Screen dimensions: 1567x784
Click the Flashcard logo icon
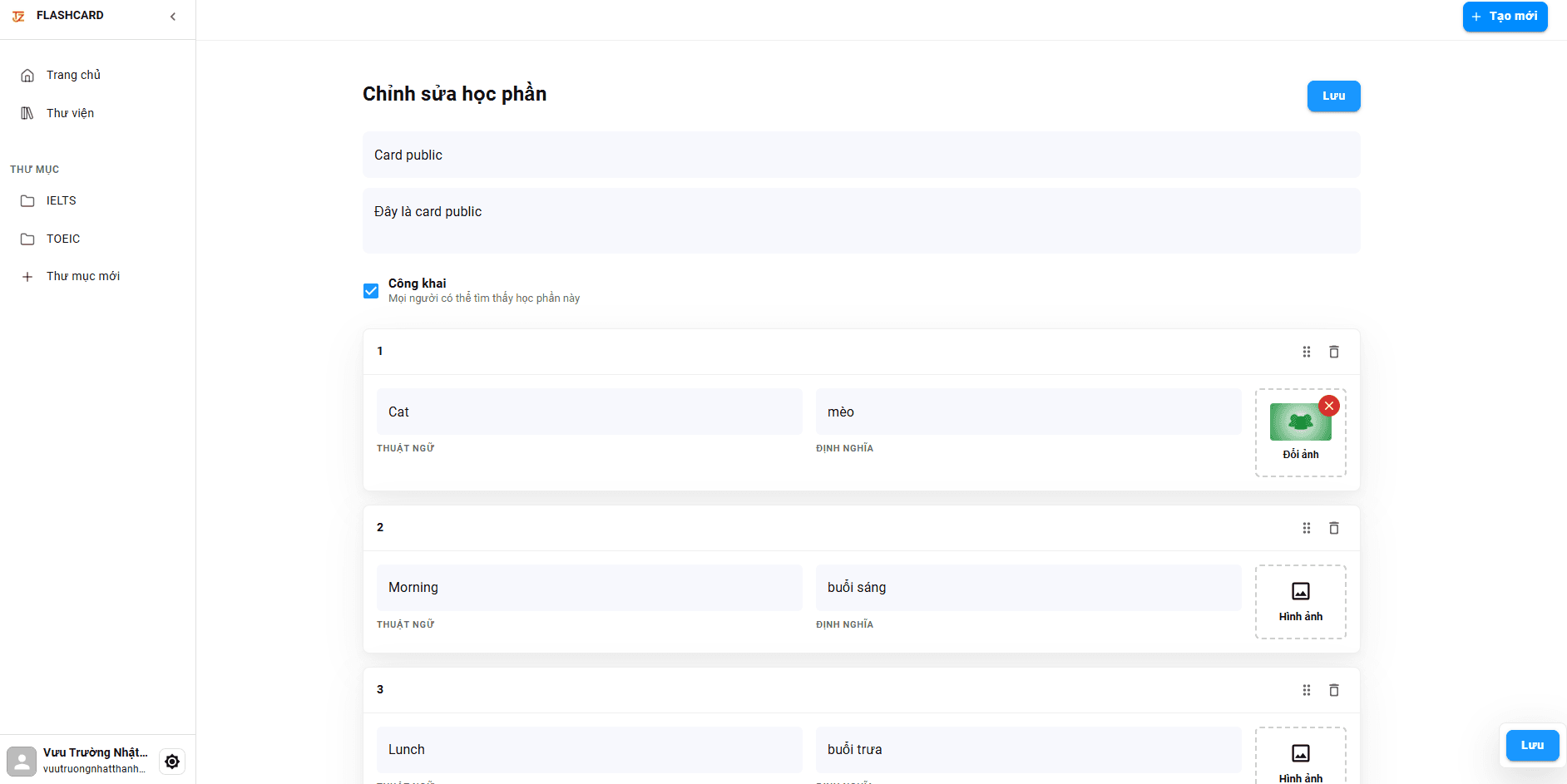(x=18, y=16)
